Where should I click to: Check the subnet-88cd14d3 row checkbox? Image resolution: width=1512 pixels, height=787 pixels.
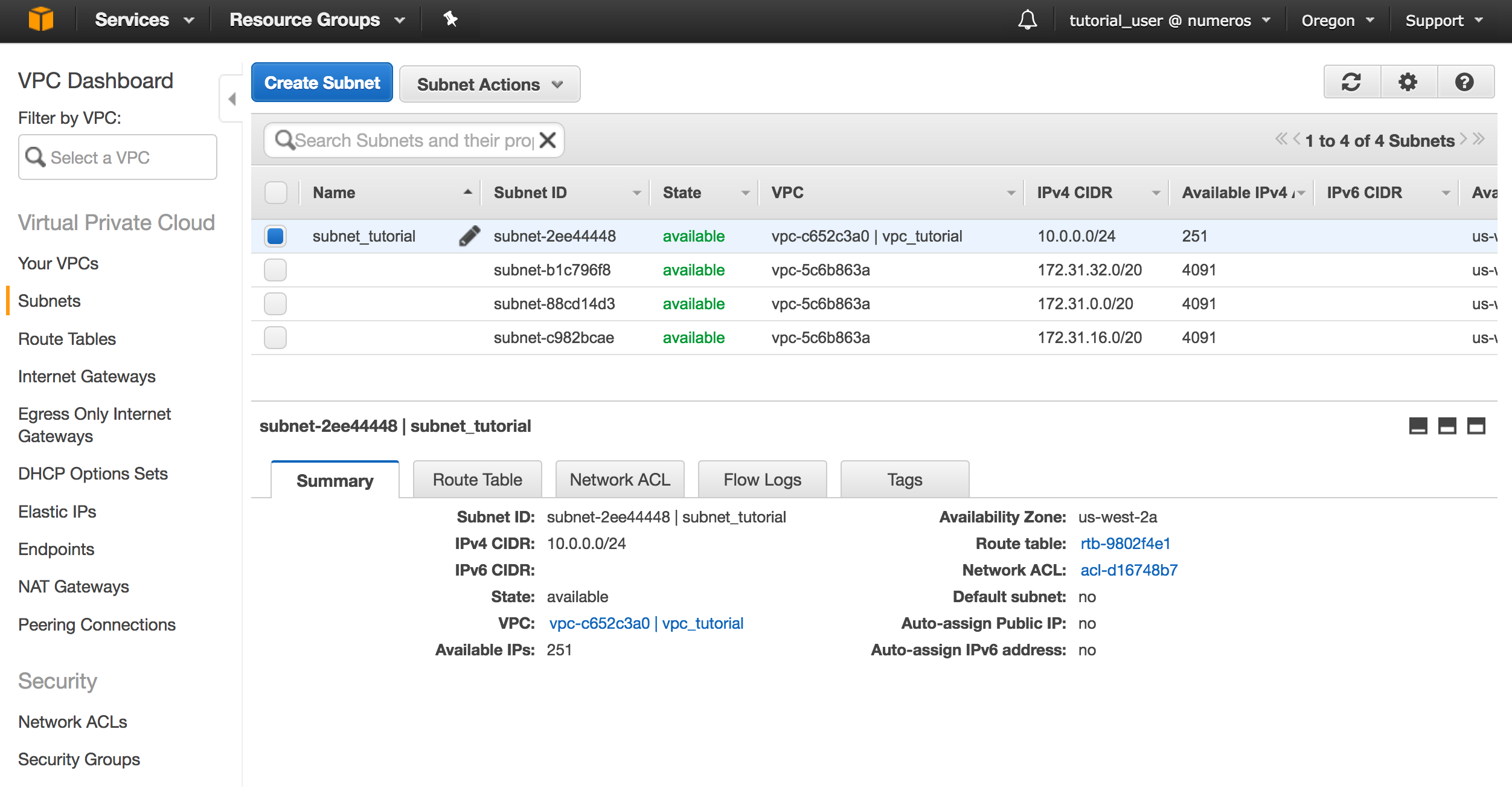(275, 303)
